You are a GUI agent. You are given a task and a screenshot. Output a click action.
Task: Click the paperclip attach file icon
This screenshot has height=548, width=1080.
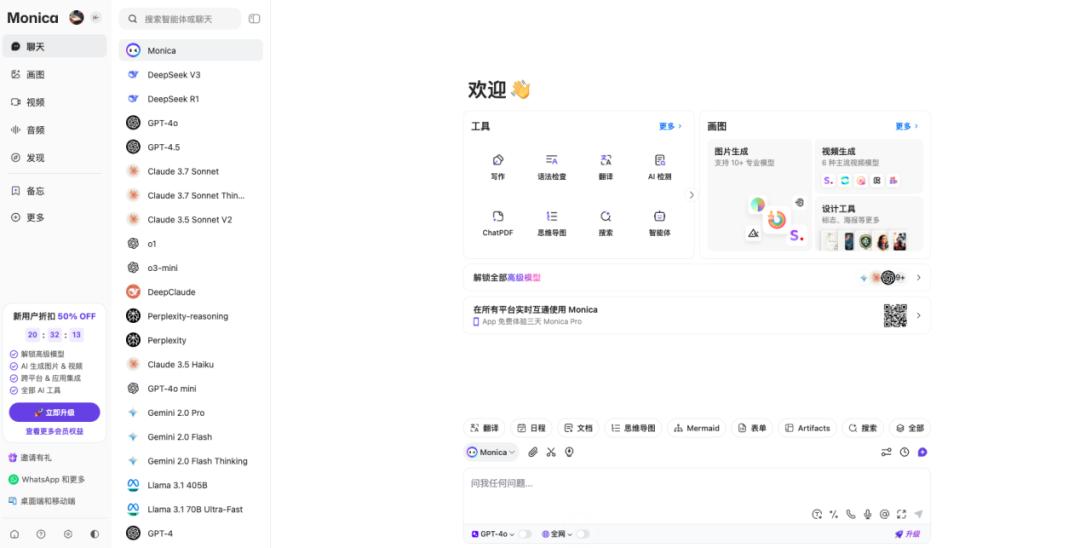click(532, 452)
